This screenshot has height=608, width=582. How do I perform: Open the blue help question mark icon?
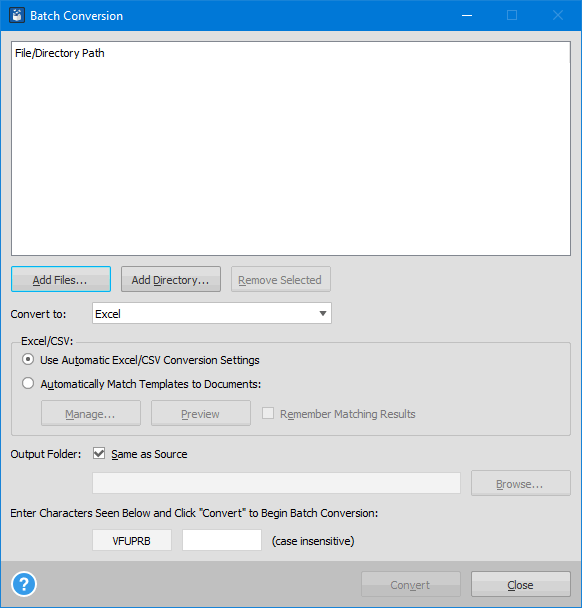click(x=24, y=584)
